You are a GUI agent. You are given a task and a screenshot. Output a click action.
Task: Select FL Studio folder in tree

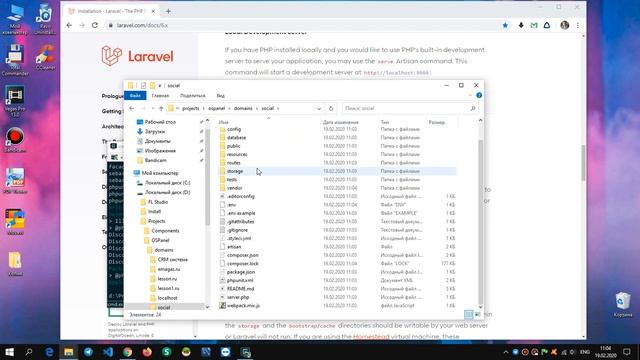pos(158,202)
